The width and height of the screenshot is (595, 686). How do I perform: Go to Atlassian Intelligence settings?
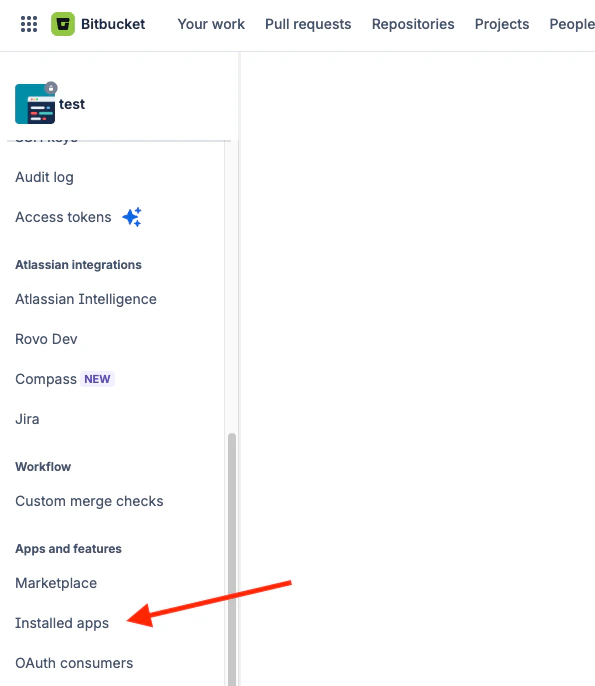(x=86, y=299)
